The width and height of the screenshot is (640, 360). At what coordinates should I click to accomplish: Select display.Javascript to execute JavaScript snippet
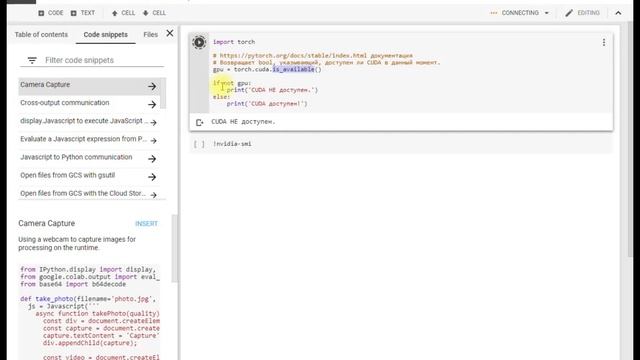(89, 121)
